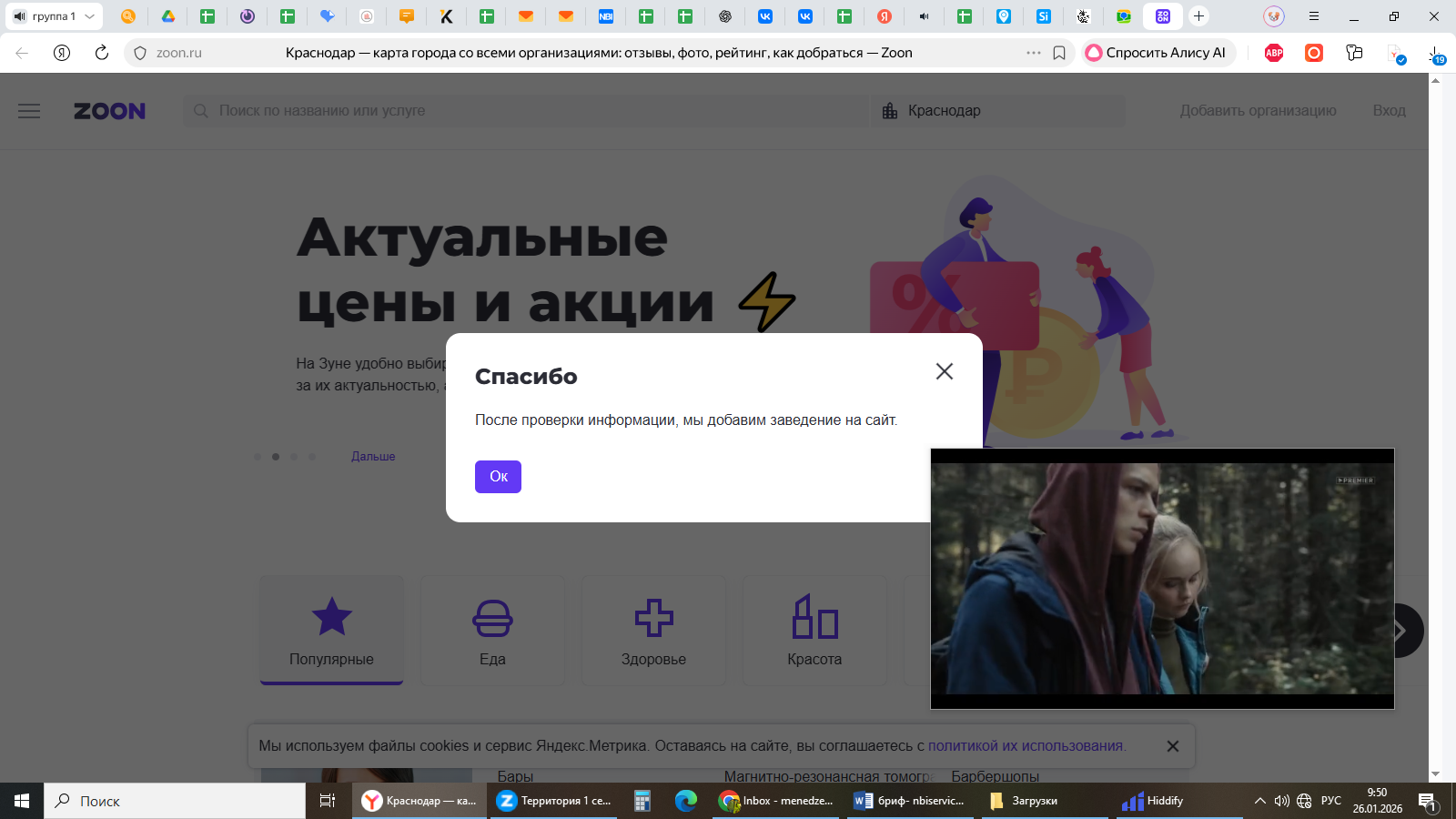Switch to the blue map-pin browser tab
The height and width of the screenshot is (819, 1456).
(1004, 16)
